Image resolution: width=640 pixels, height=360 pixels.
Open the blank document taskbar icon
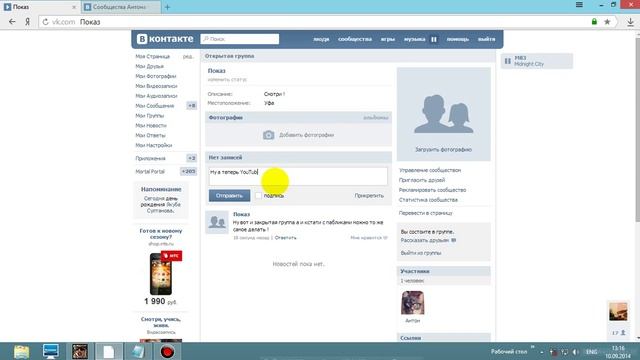[109, 351]
